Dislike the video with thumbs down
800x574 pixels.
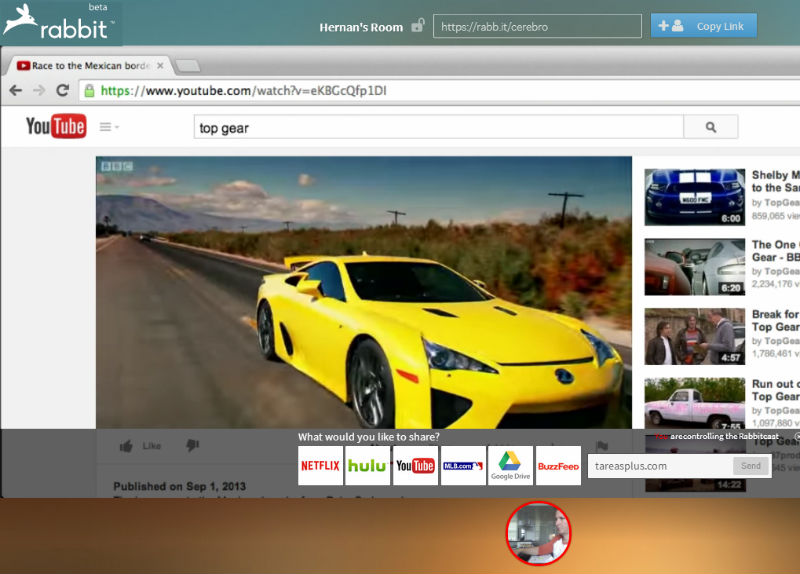192,446
